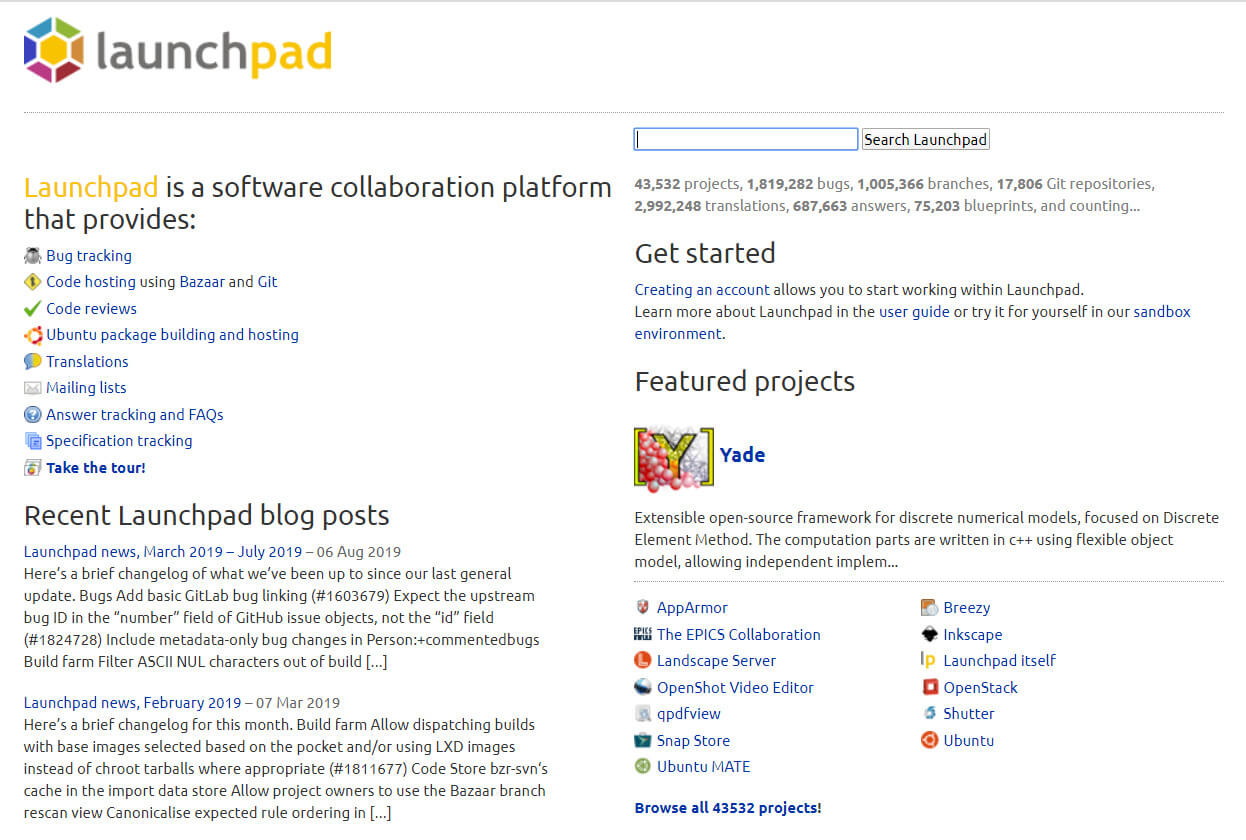Click the Snap Store icon
1246x840 pixels.
[x=643, y=741]
